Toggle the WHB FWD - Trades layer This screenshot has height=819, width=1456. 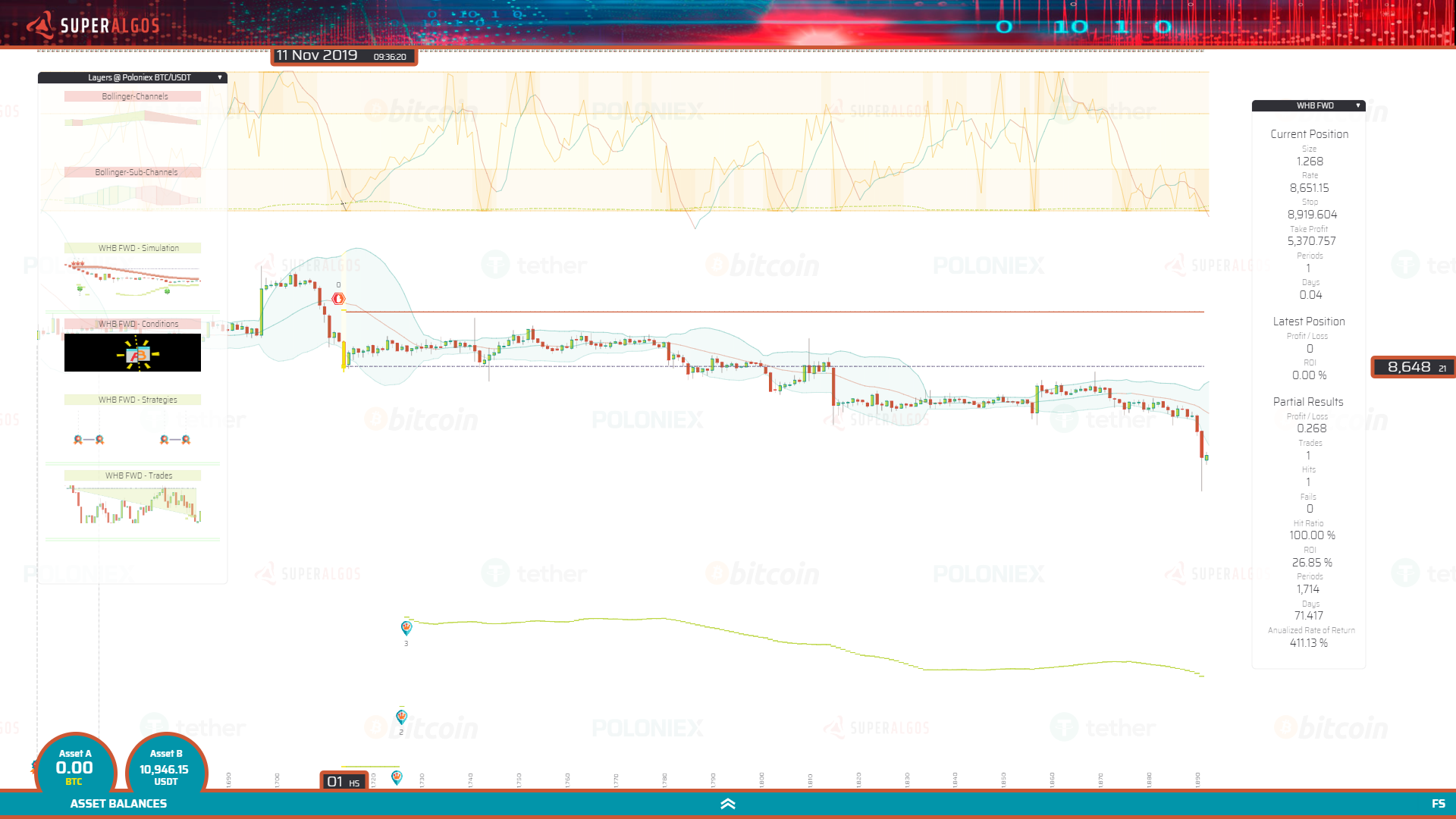pyautogui.click(x=133, y=475)
